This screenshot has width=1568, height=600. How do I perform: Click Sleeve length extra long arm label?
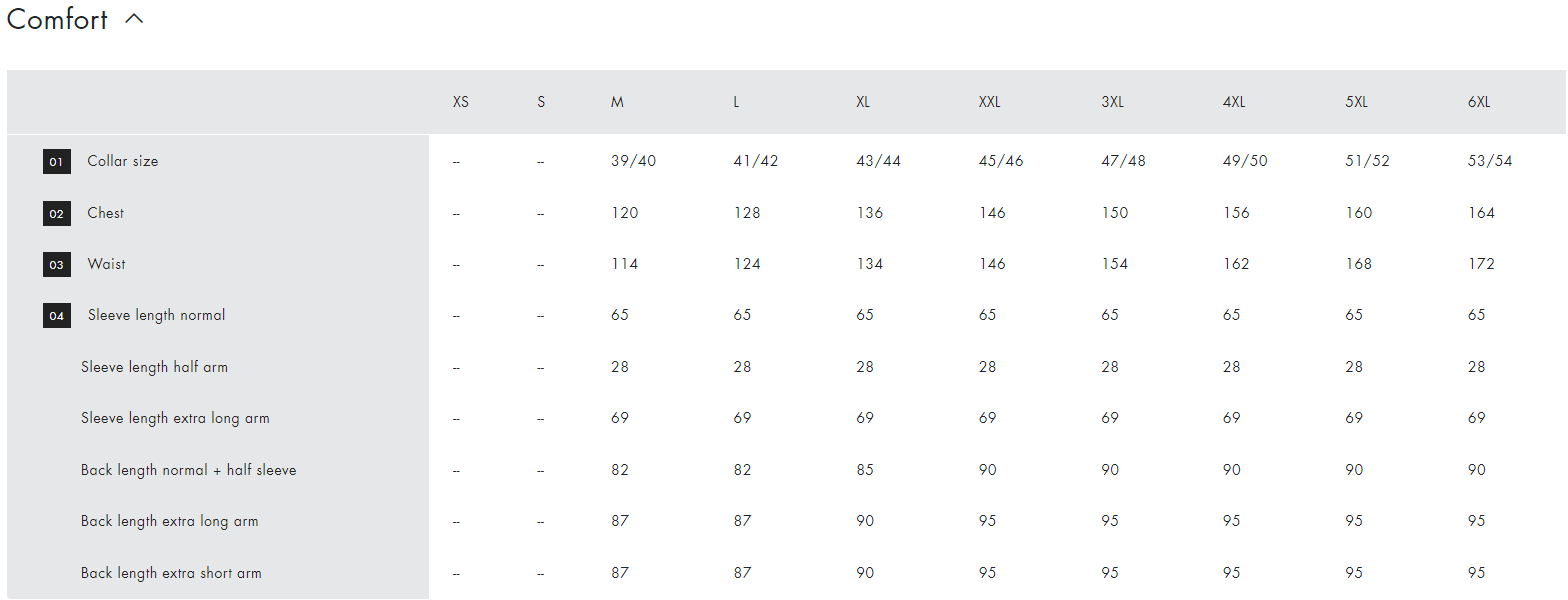tap(175, 418)
